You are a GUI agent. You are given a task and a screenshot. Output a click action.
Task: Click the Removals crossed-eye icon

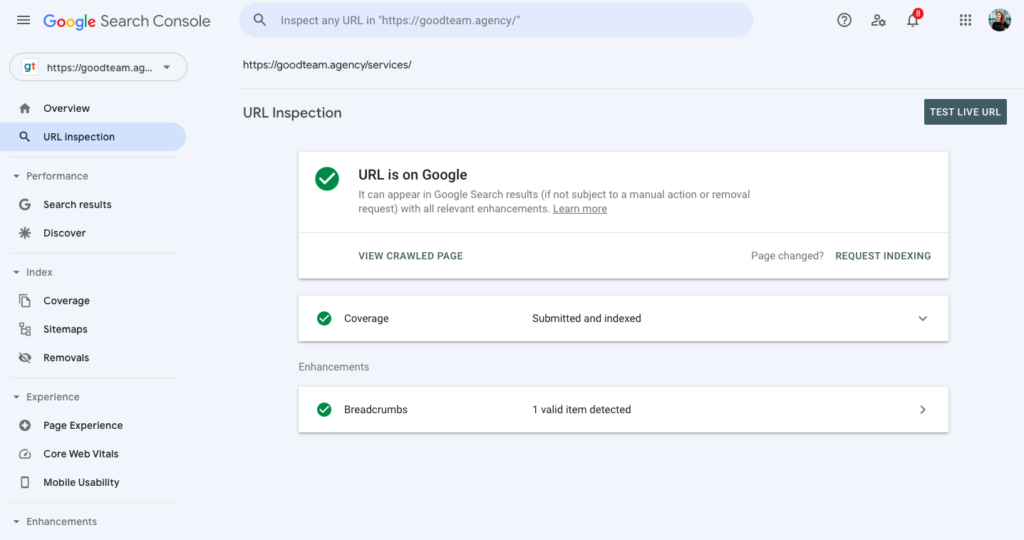tap(25, 358)
